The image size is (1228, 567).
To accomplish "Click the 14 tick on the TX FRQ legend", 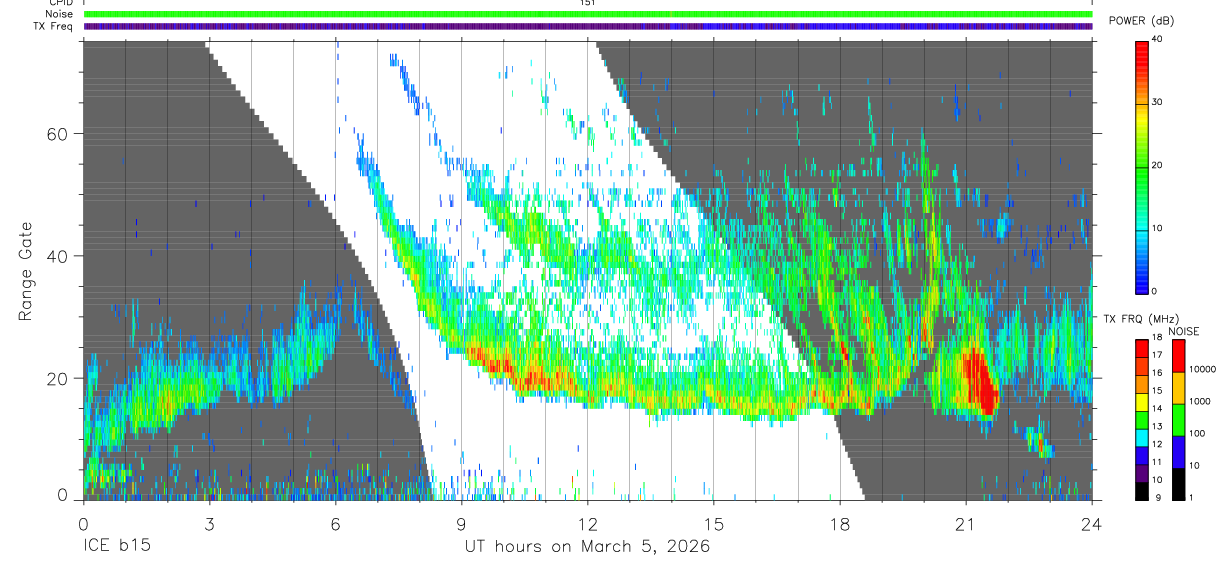I will tap(1158, 409).
